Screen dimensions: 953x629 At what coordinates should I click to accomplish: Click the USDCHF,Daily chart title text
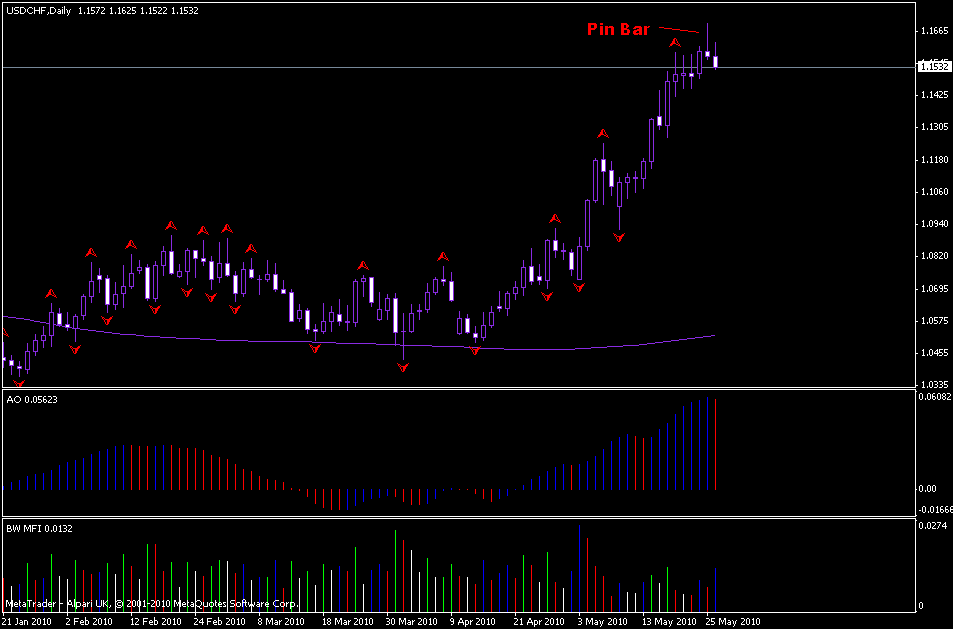pos(38,11)
